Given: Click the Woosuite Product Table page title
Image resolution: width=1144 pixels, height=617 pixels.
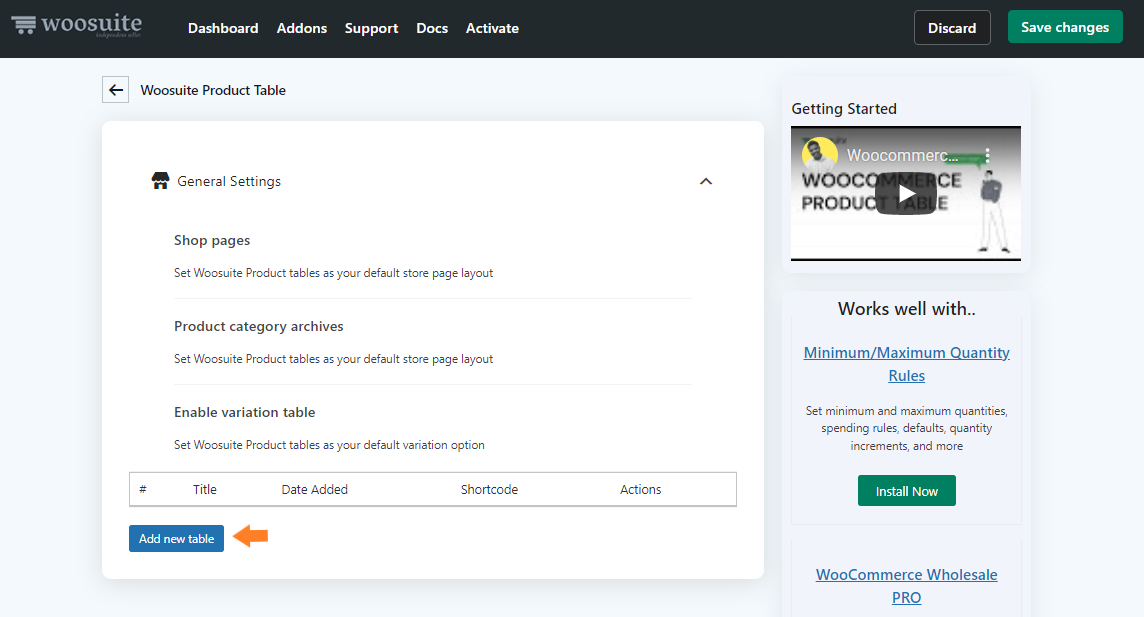Looking at the screenshot, I should [x=213, y=90].
